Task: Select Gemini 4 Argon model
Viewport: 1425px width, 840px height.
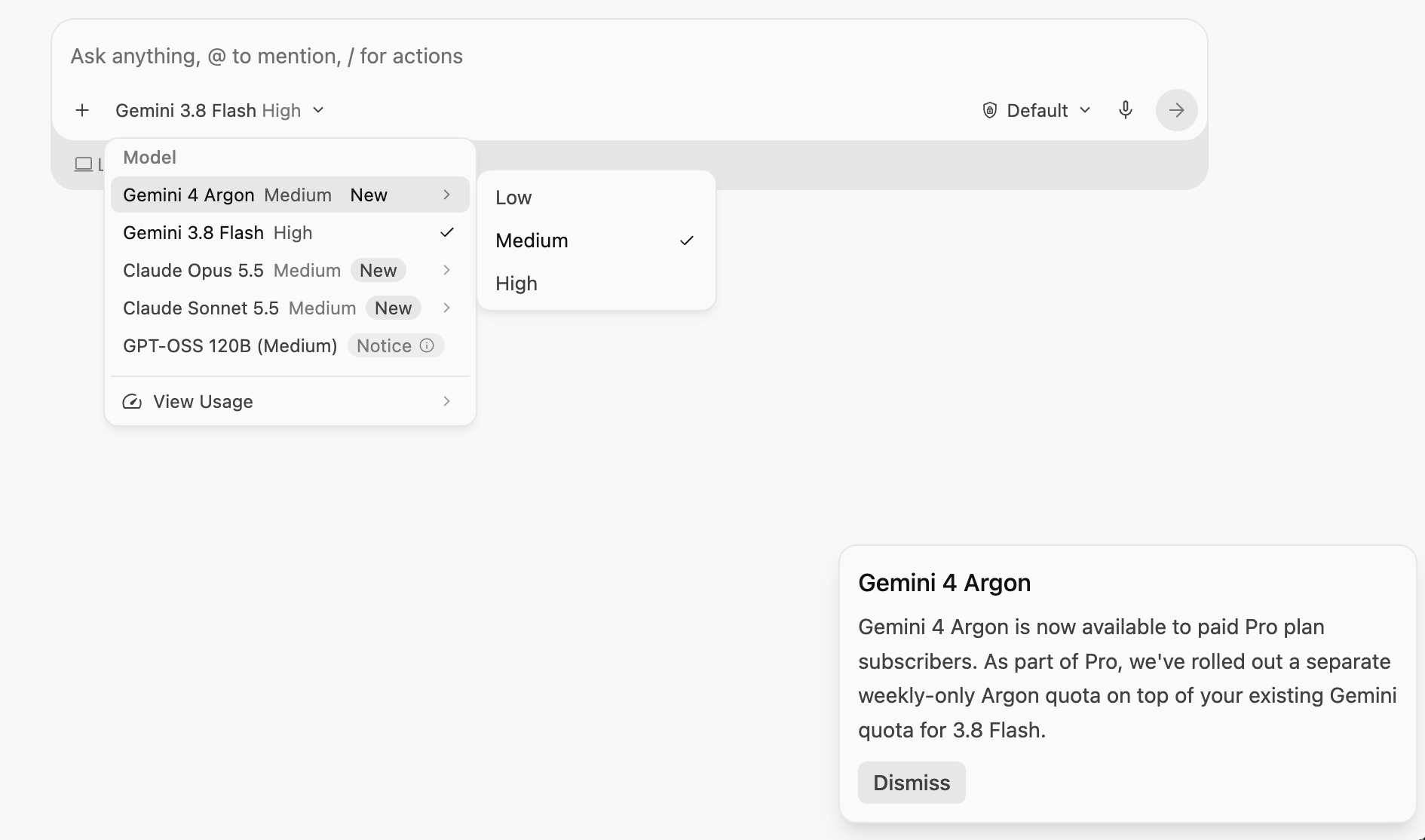Action: point(290,195)
